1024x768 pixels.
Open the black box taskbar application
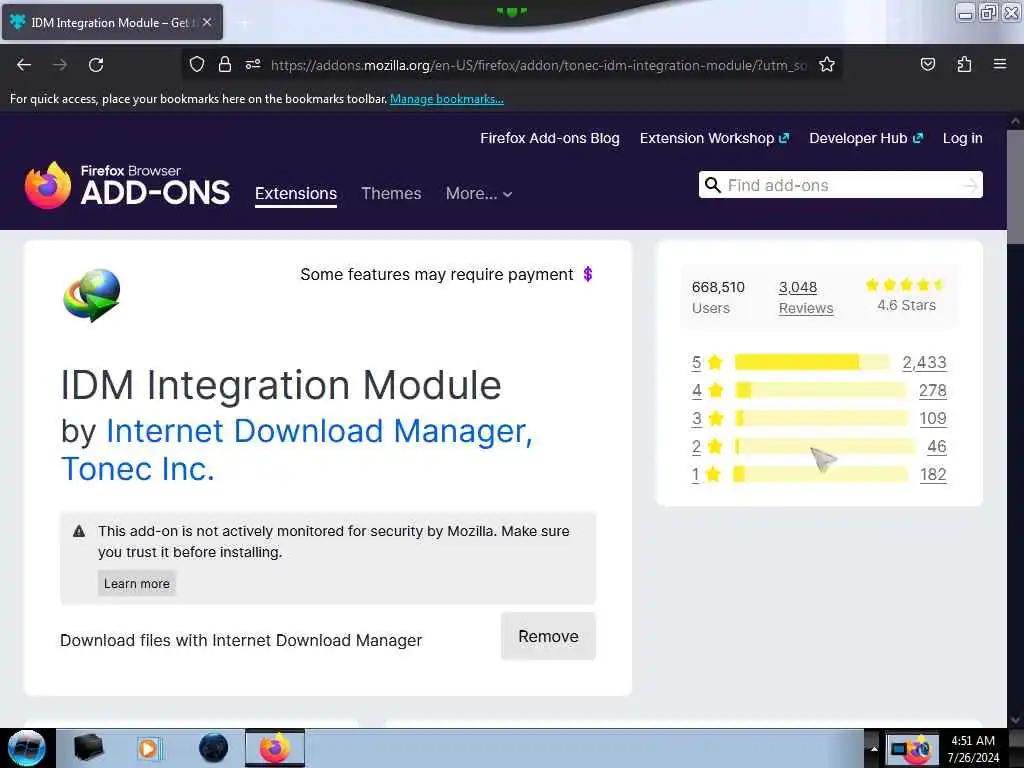[x=89, y=748]
